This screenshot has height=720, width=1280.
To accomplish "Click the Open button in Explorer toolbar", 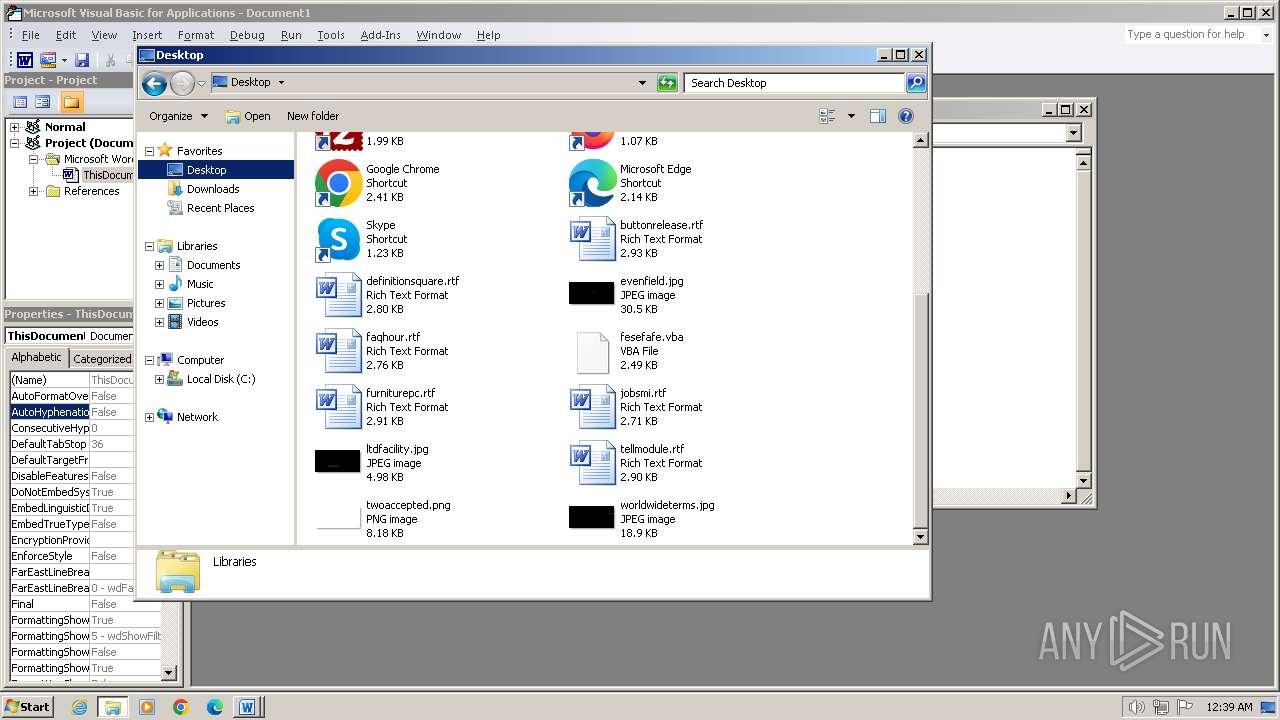I will tap(248, 116).
